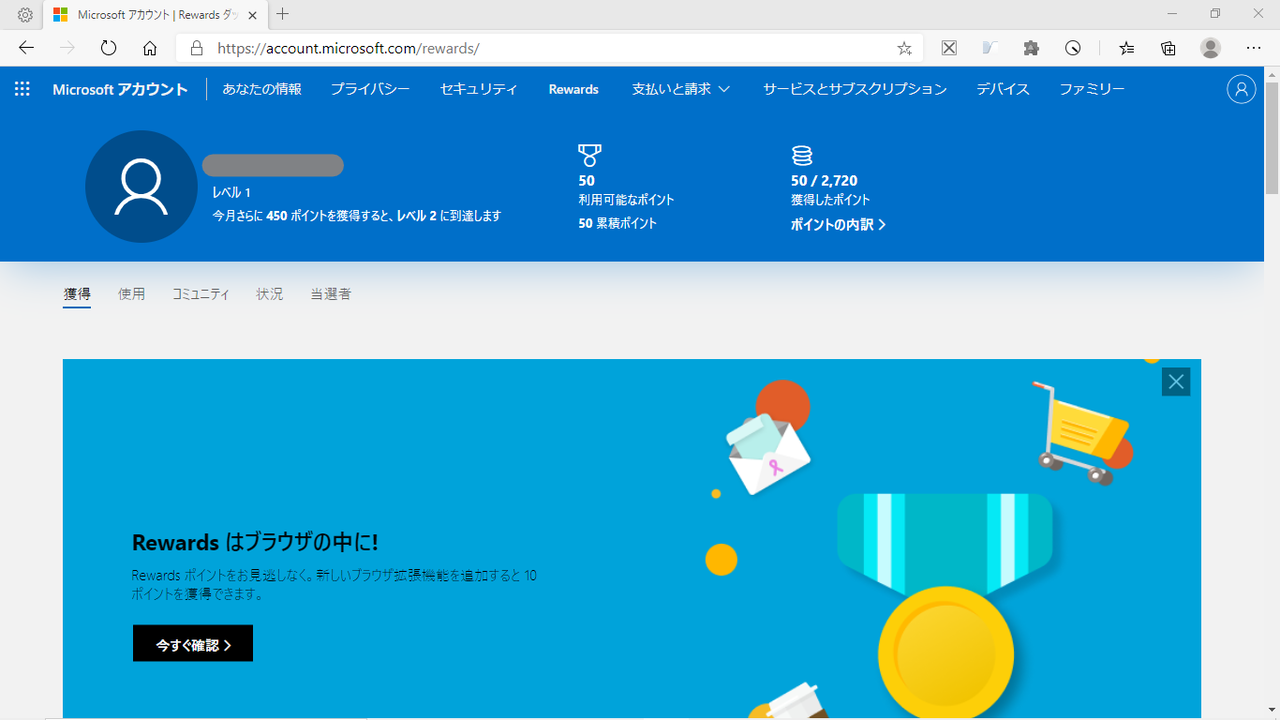Open the account manager avatar in header
Viewport: 1280px width, 720px height.
[1241, 89]
